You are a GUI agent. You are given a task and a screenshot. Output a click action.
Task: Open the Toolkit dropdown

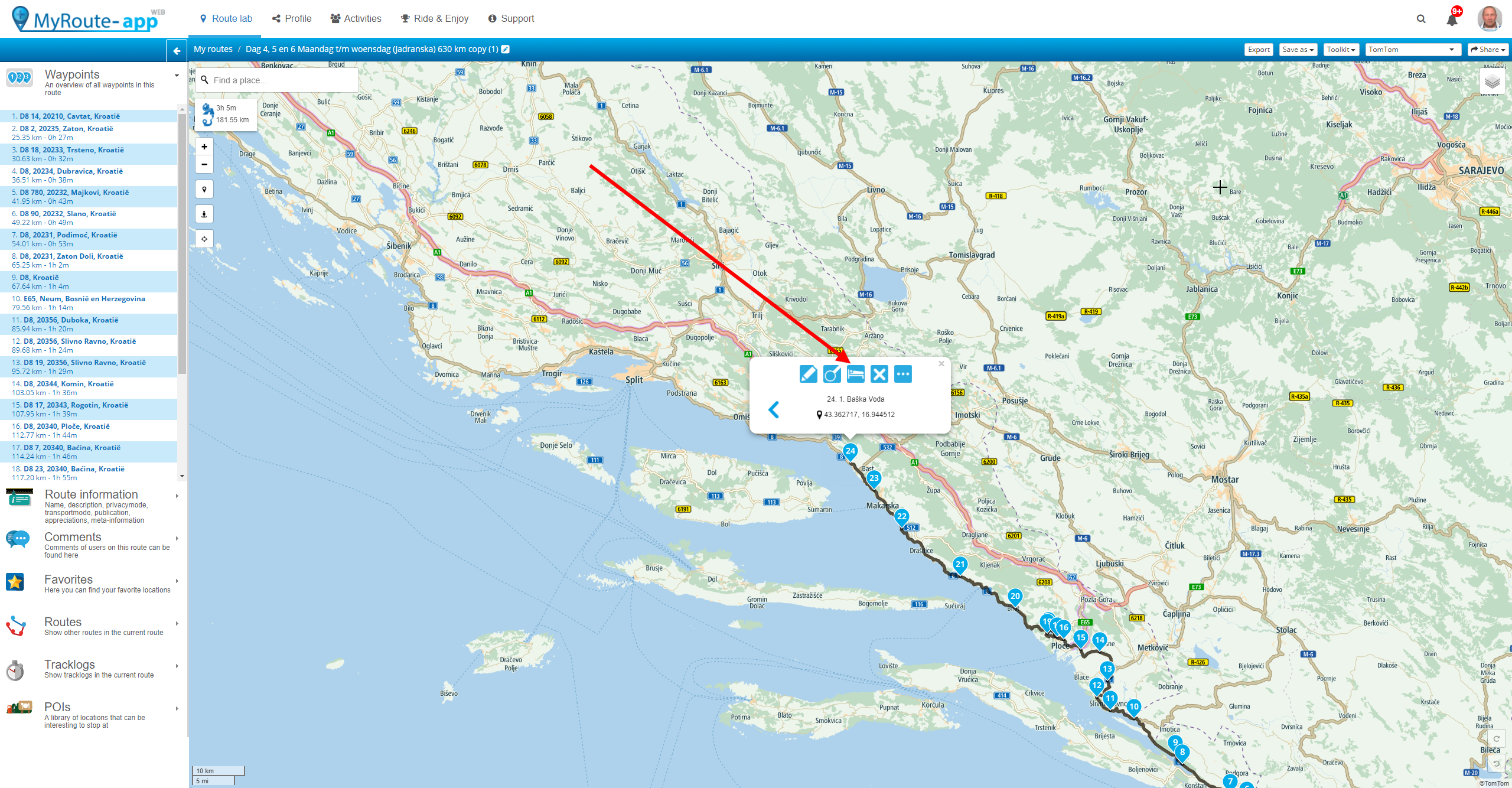coord(1341,50)
